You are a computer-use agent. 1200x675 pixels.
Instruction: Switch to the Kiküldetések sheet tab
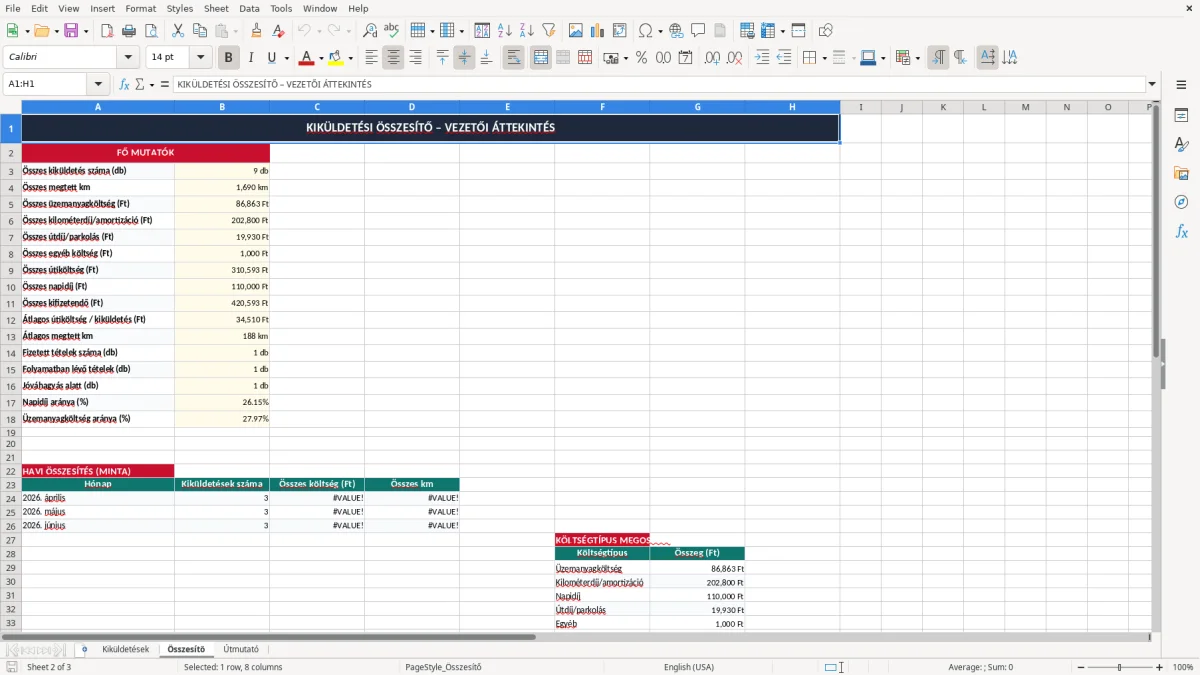pos(125,649)
